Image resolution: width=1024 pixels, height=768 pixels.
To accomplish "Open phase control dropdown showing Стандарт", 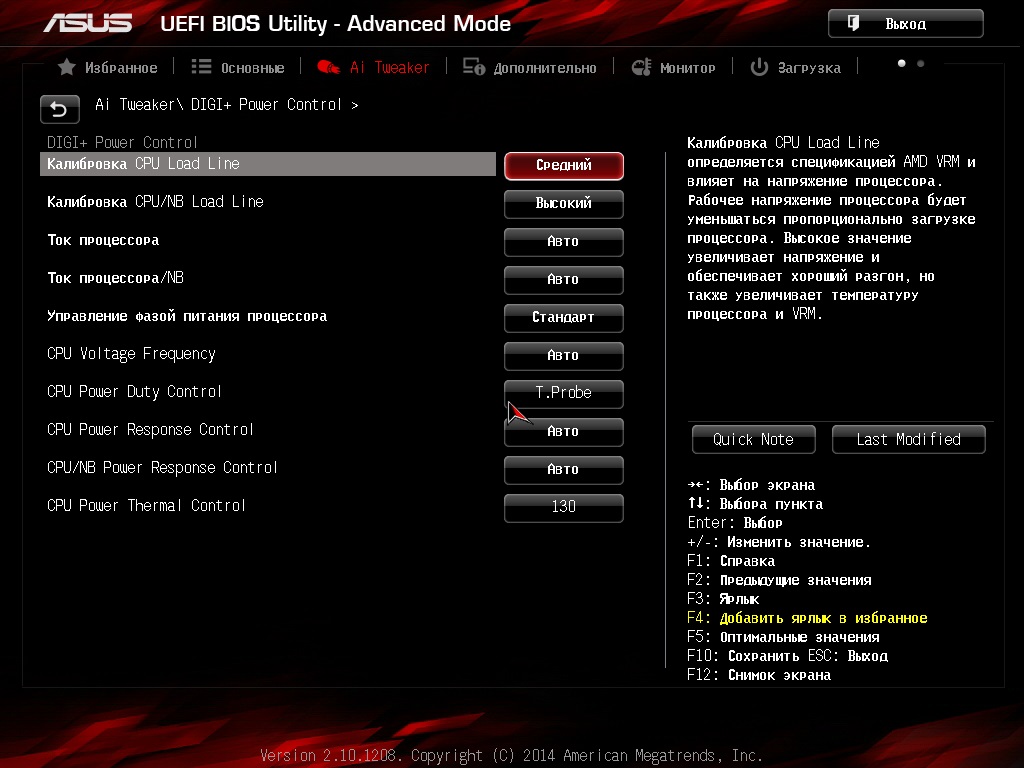I will coord(564,317).
